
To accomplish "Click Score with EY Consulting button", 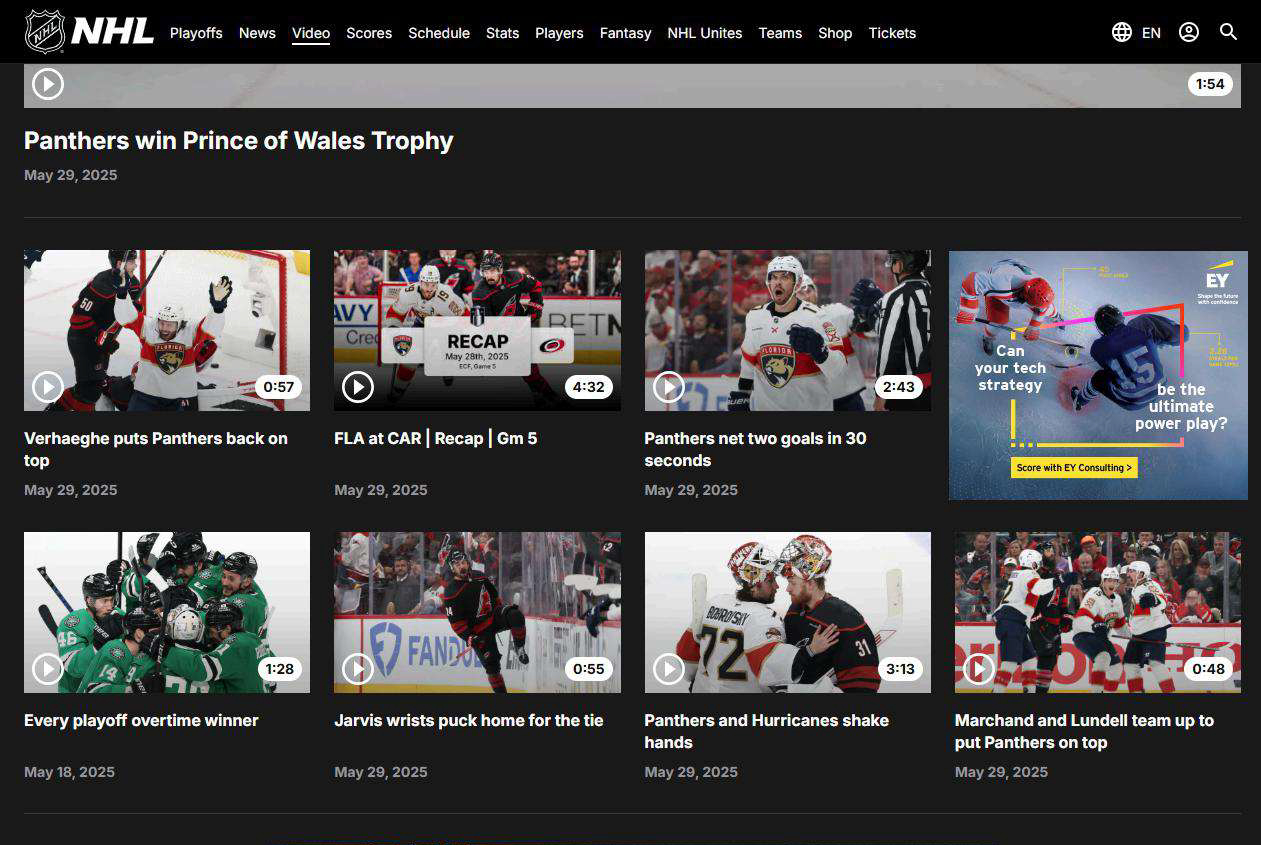I will pyautogui.click(x=1073, y=467).
